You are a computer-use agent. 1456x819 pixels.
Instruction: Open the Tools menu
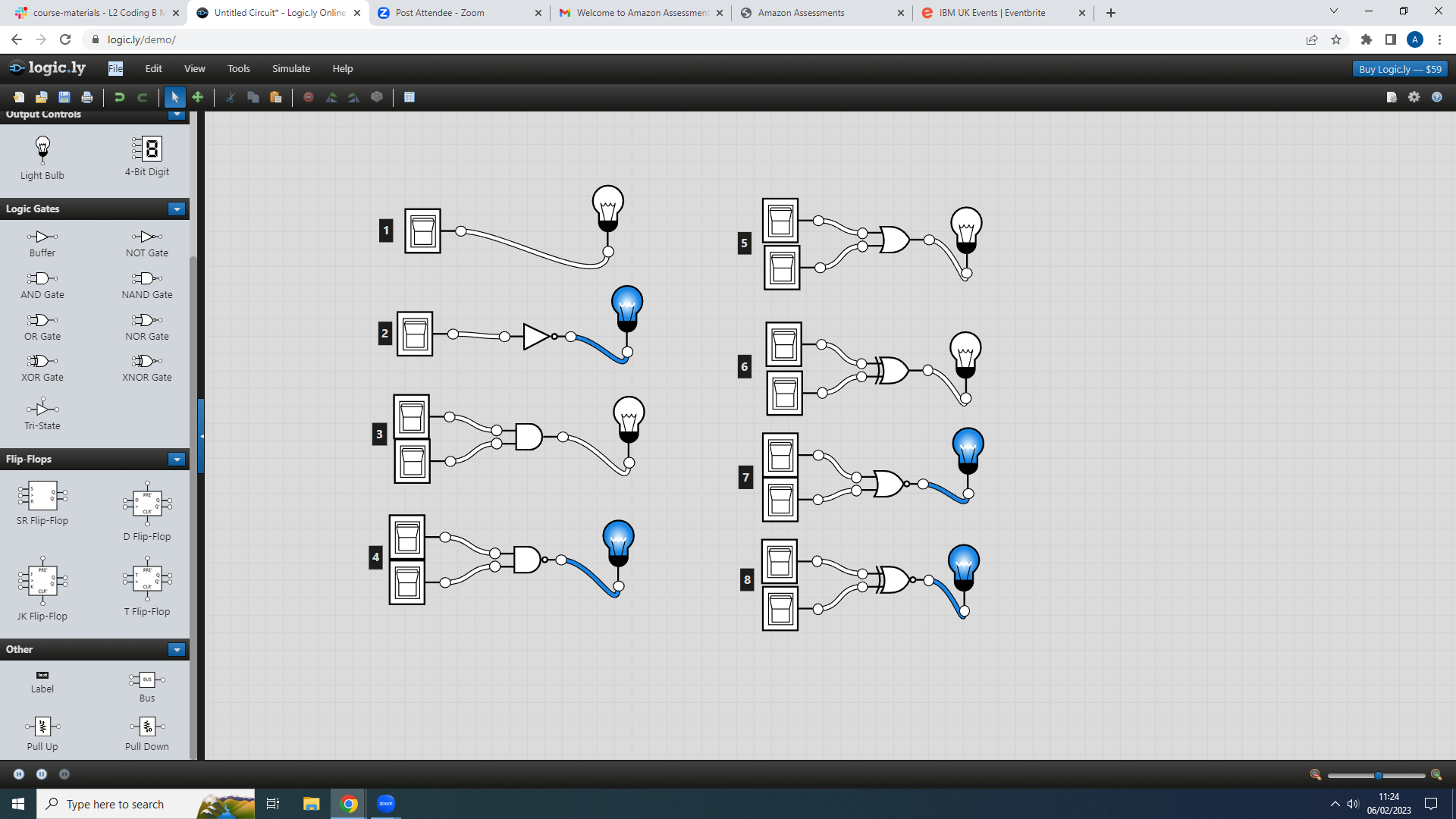coord(238,68)
